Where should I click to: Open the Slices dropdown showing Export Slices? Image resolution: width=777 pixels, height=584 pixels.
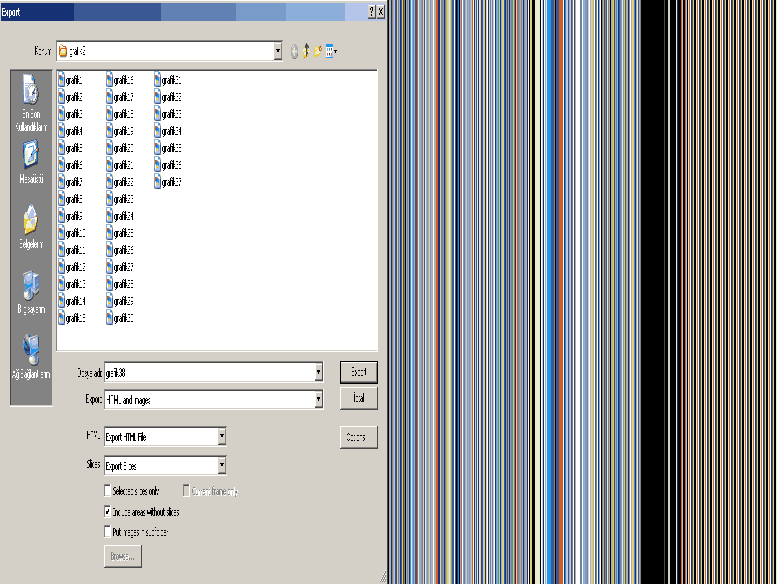(222, 465)
